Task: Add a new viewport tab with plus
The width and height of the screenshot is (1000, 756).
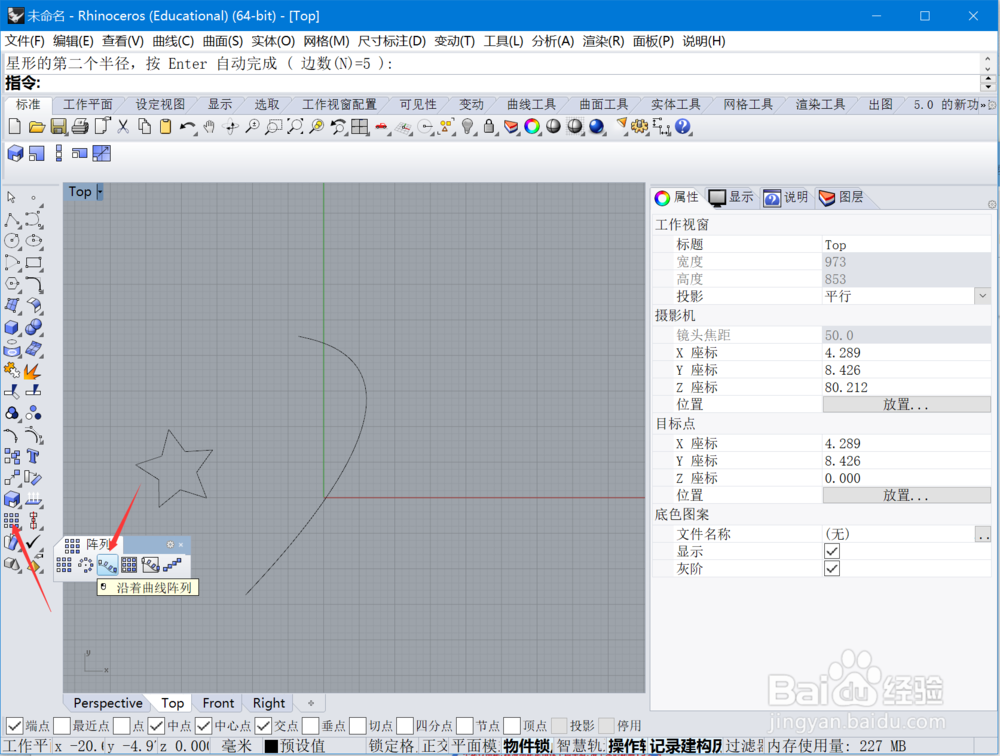Action: [311, 702]
